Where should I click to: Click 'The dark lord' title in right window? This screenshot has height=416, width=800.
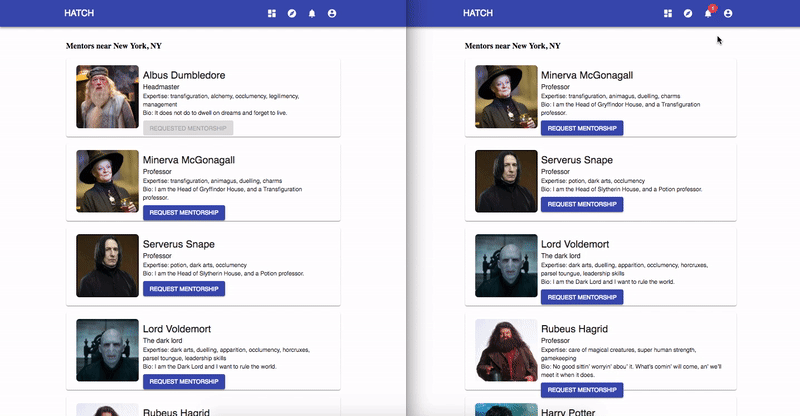pyautogui.click(x=561, y=256)
